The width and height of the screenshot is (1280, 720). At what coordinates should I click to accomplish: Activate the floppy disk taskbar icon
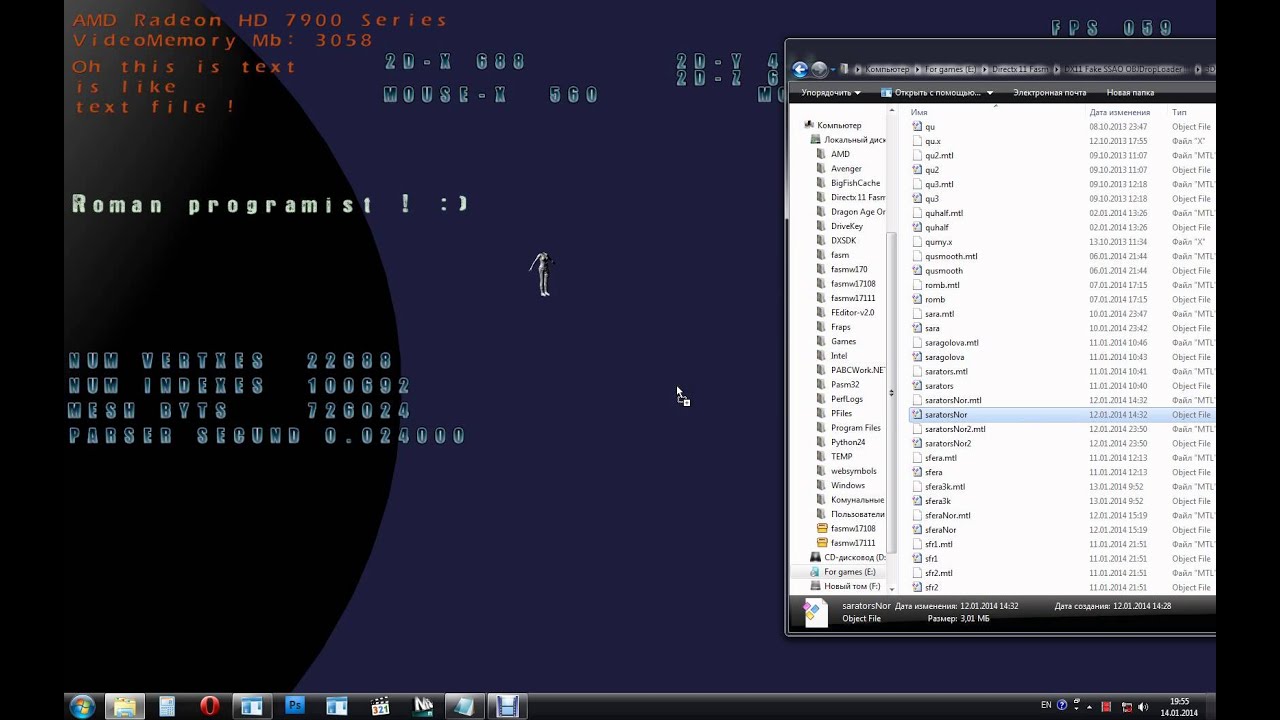tap(507, 707)
